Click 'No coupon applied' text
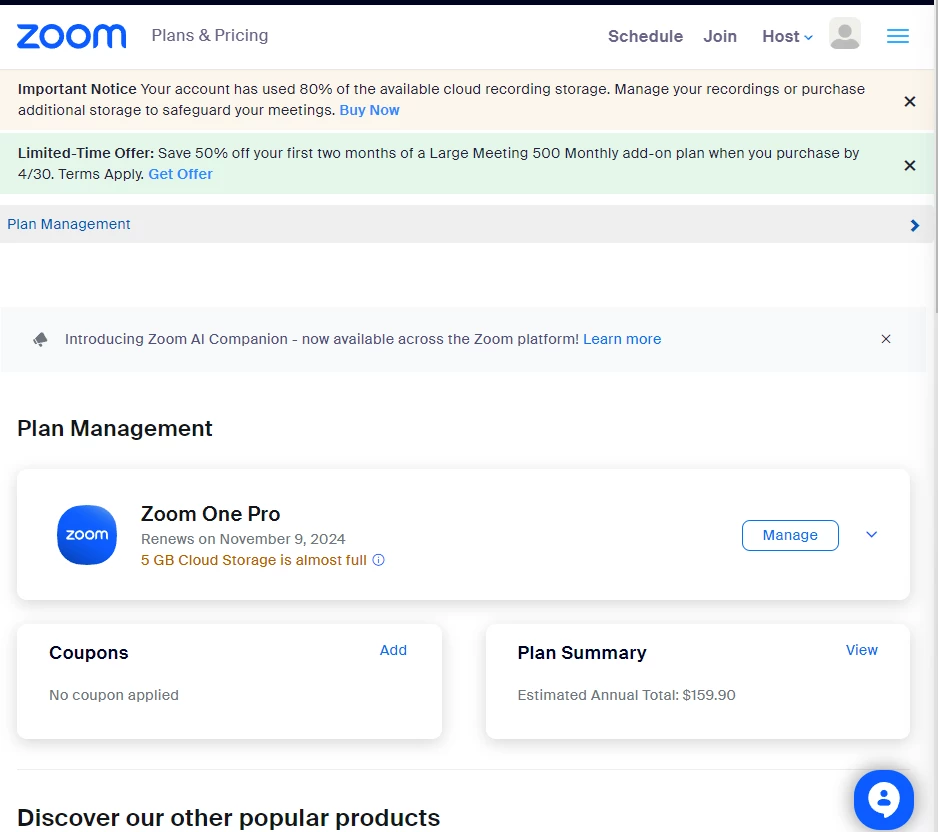 click(x=114, y=695)
